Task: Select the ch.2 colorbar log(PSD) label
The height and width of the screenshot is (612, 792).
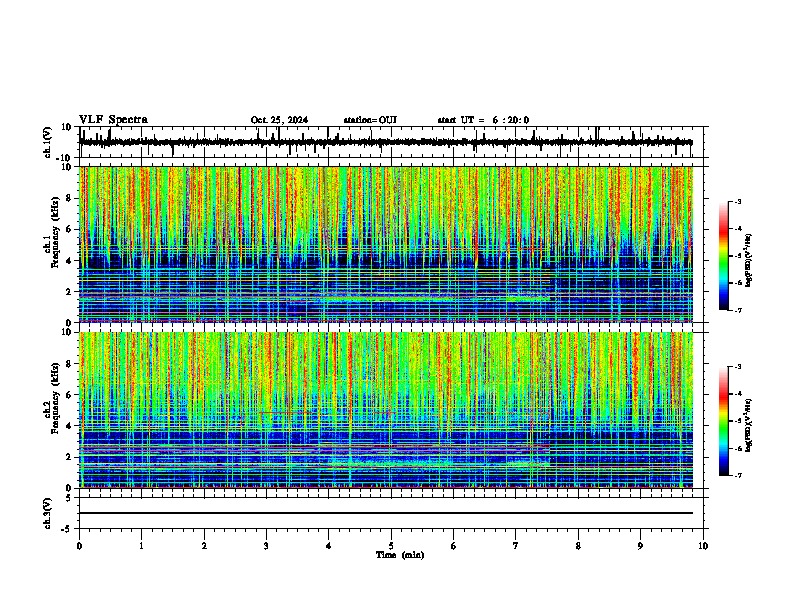Action: (748, 426)
